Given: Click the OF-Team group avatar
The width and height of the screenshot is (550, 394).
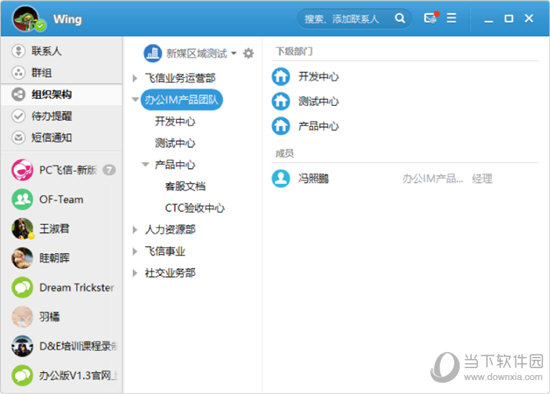Looking at the screenshot, I should click(22, 199).
